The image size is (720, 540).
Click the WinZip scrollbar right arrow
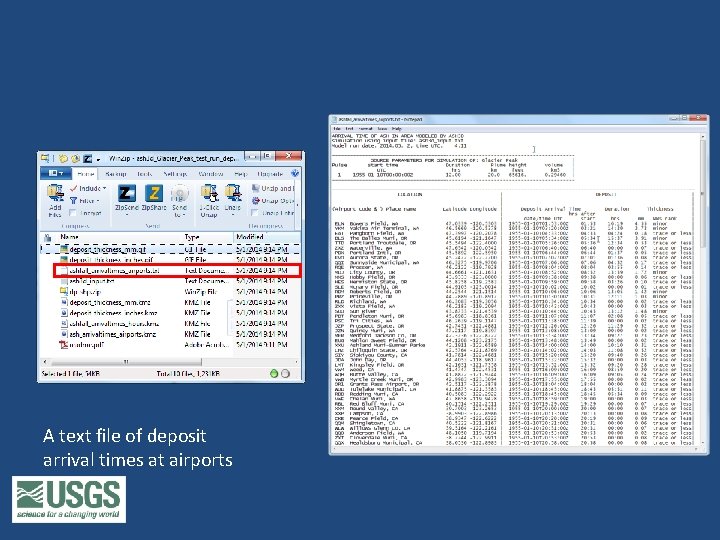pyautogui.click(x=296, y=362)
